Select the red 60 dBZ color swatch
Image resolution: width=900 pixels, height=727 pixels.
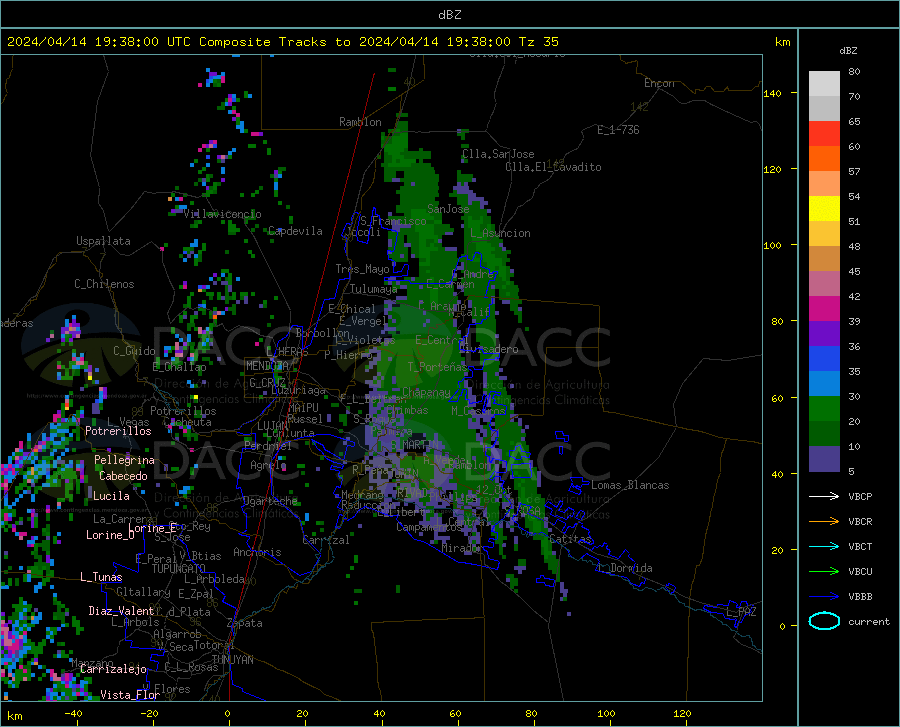824,134
